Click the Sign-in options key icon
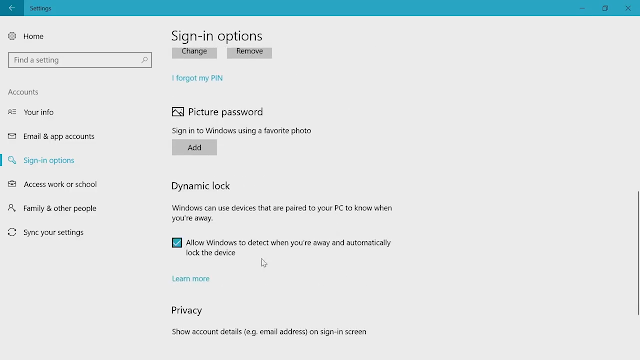 tap(12, 160)
